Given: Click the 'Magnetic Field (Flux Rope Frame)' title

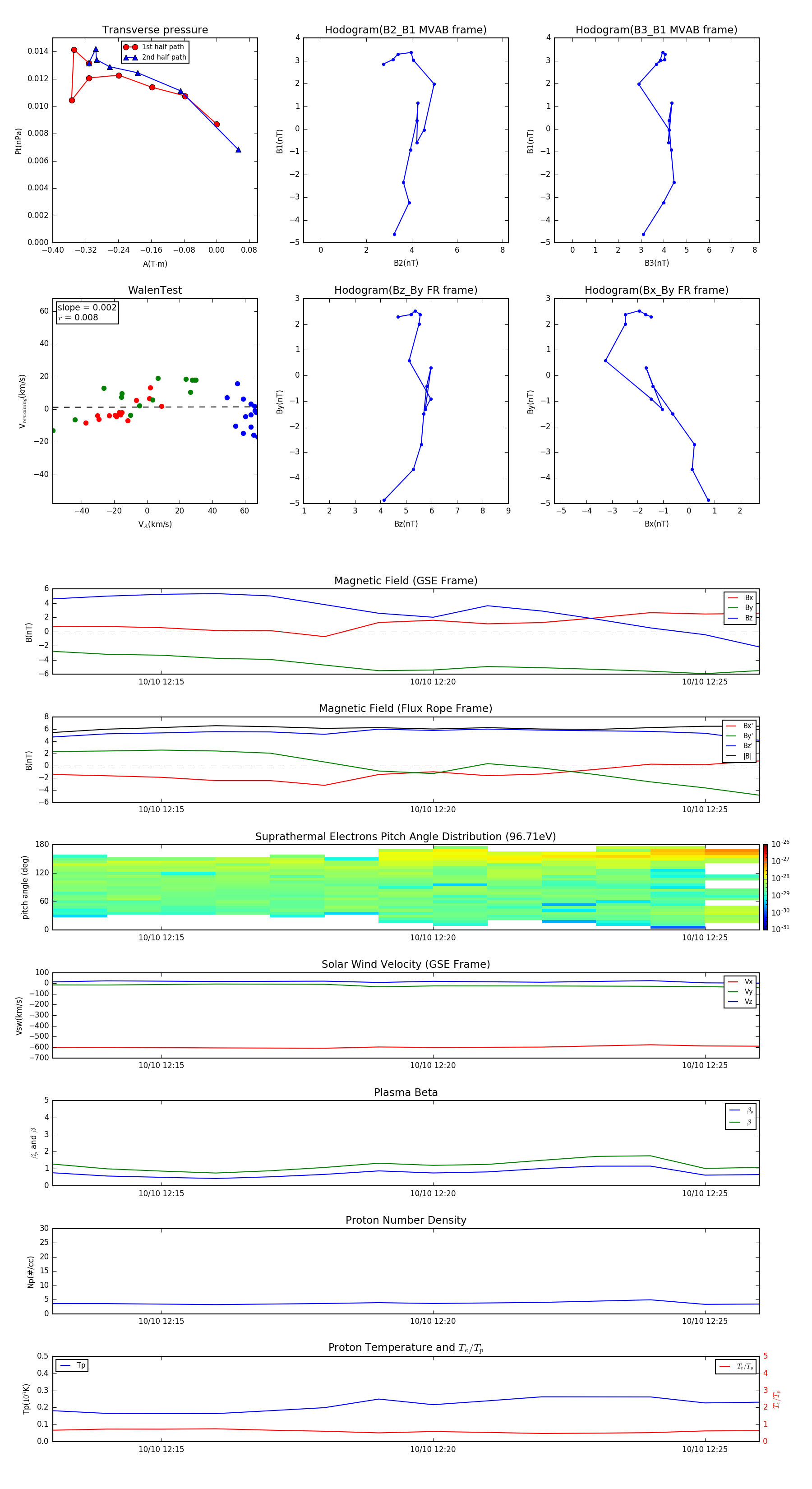Looking at the screenshot, I should [406, 709].
